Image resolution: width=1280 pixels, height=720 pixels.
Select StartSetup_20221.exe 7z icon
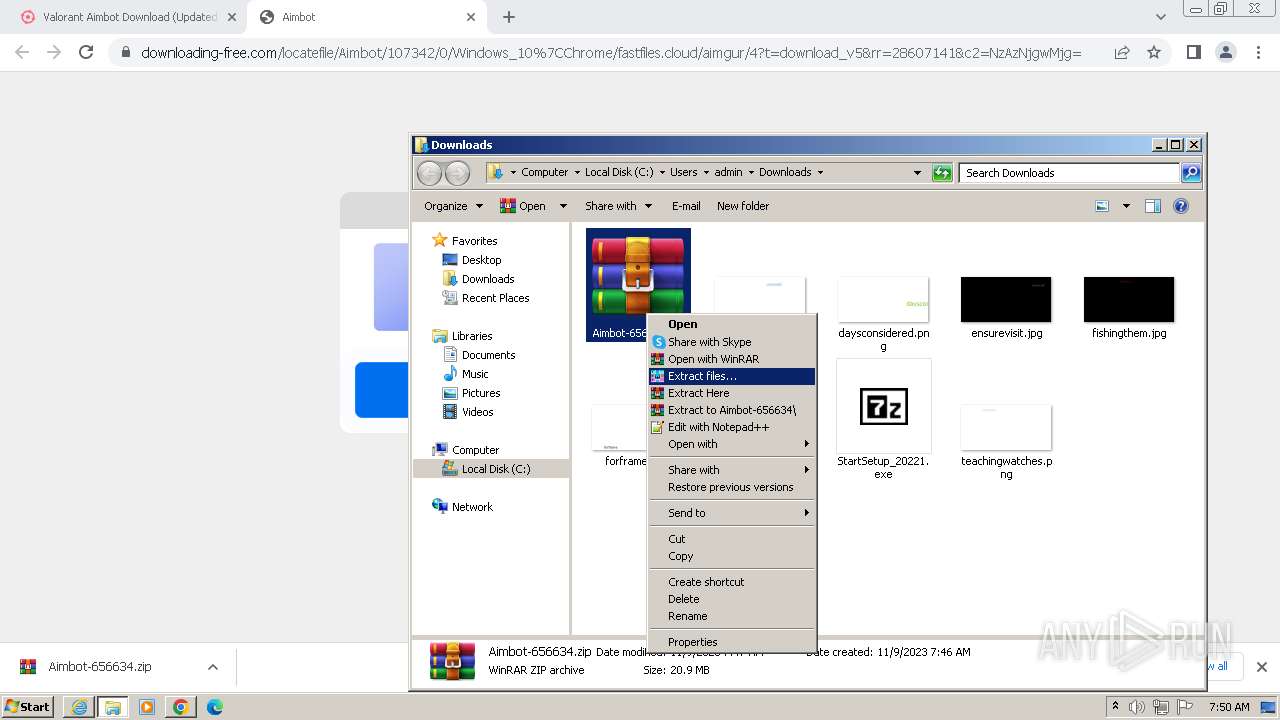(x=883, y=407)
